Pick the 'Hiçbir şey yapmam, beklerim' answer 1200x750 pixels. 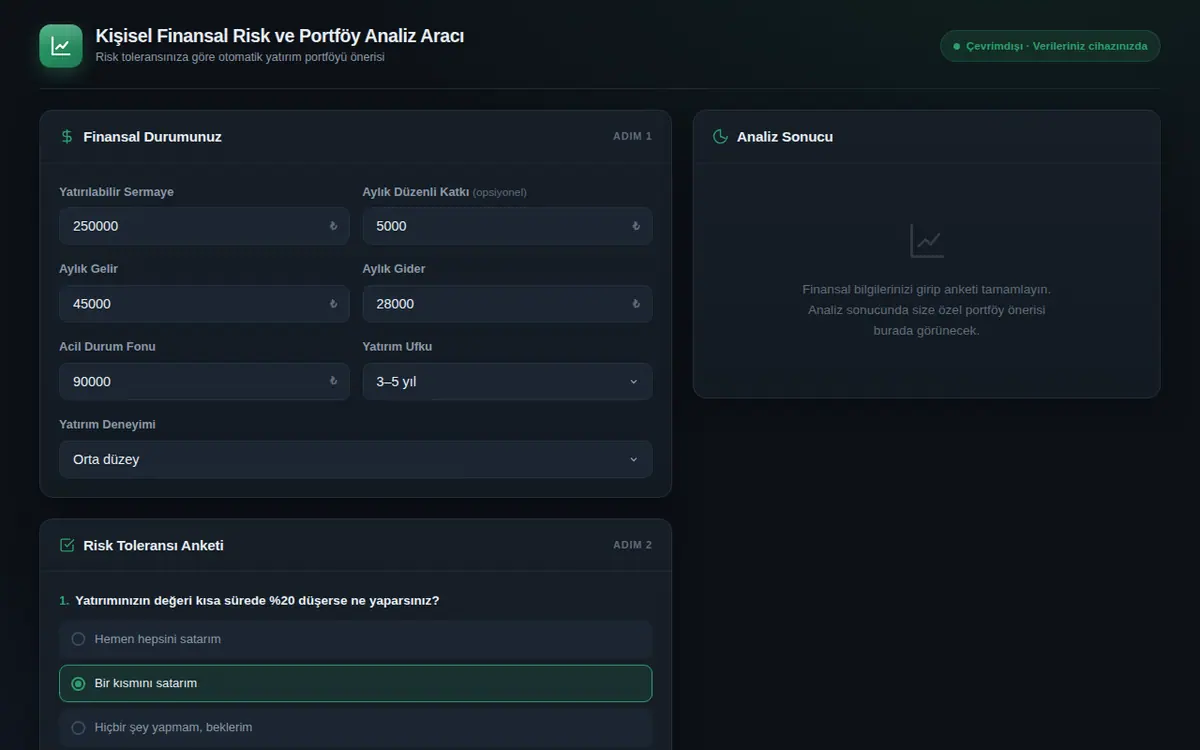tap(356, 727)
